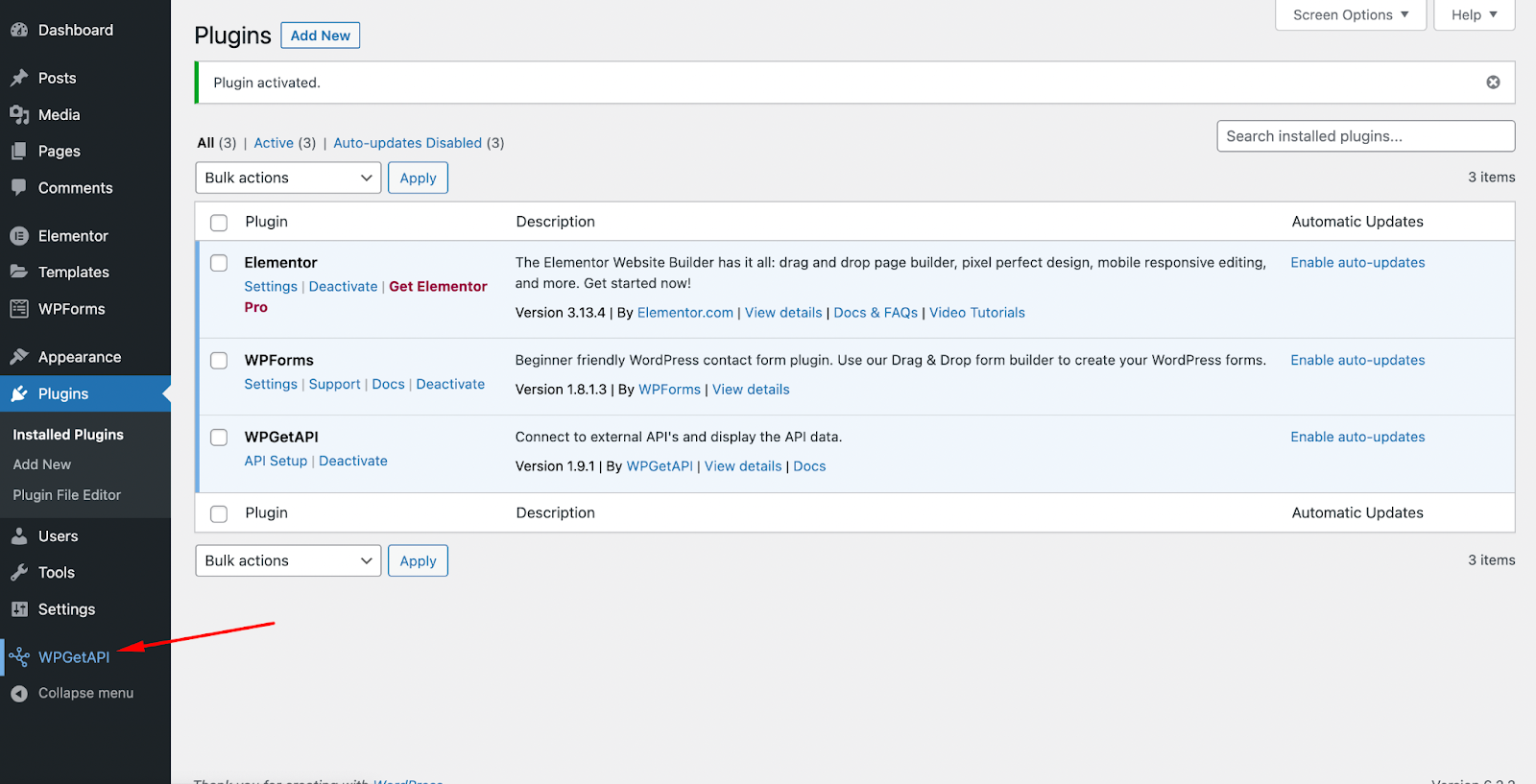The image size is (1536, 784).
Task: Click the WPGetAPI network icon
Action: coord(19,657)
